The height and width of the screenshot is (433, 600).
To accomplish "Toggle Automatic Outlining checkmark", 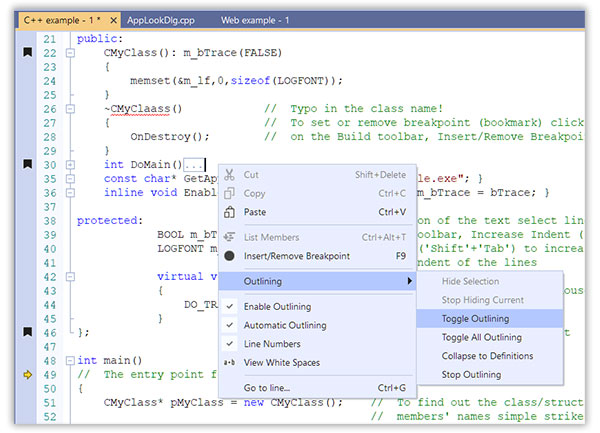I will pyautogui.click(x=230, y=325).
